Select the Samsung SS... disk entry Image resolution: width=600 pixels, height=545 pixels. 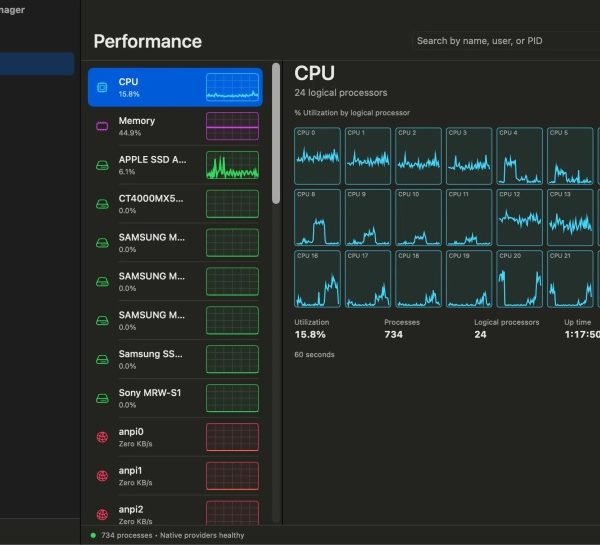[175, 359]
